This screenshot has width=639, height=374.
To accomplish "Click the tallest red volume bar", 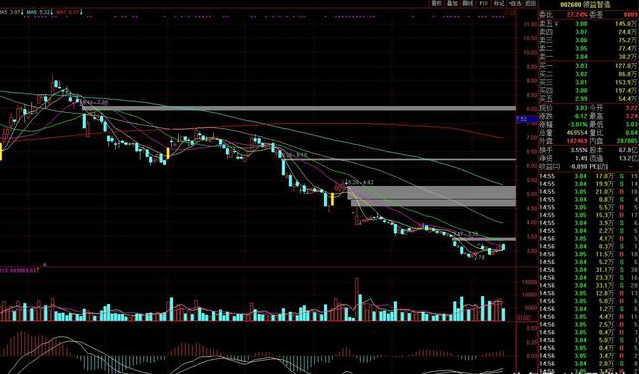I will pos(357,299).
